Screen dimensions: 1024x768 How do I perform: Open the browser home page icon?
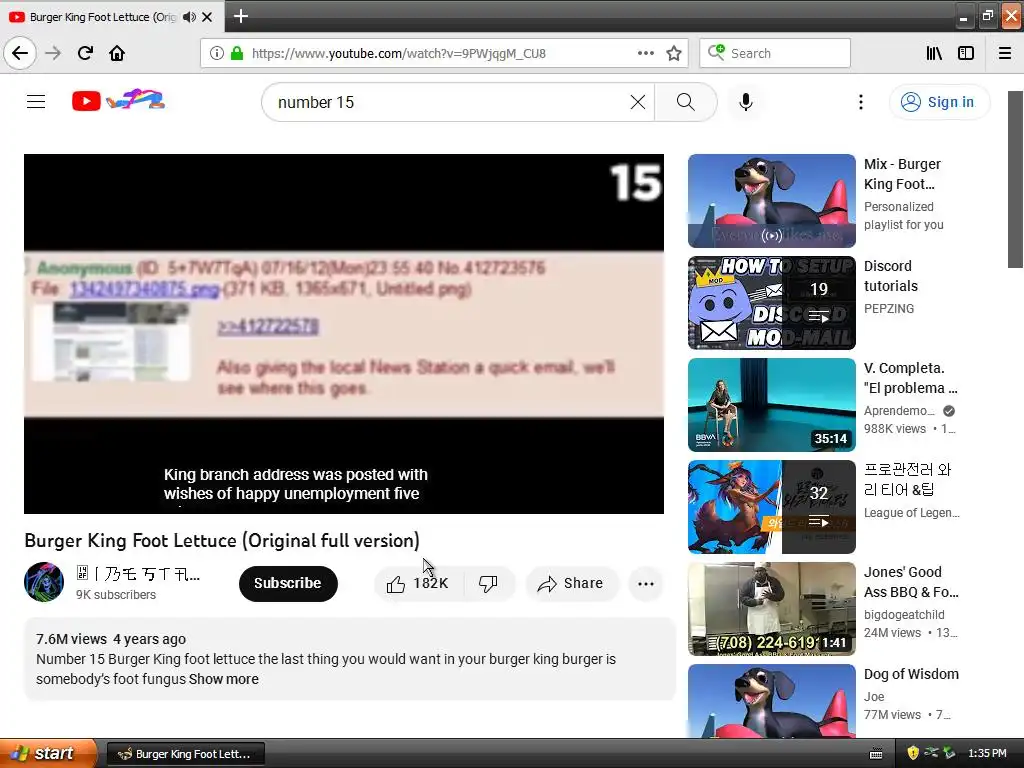[x=117, y=53]
